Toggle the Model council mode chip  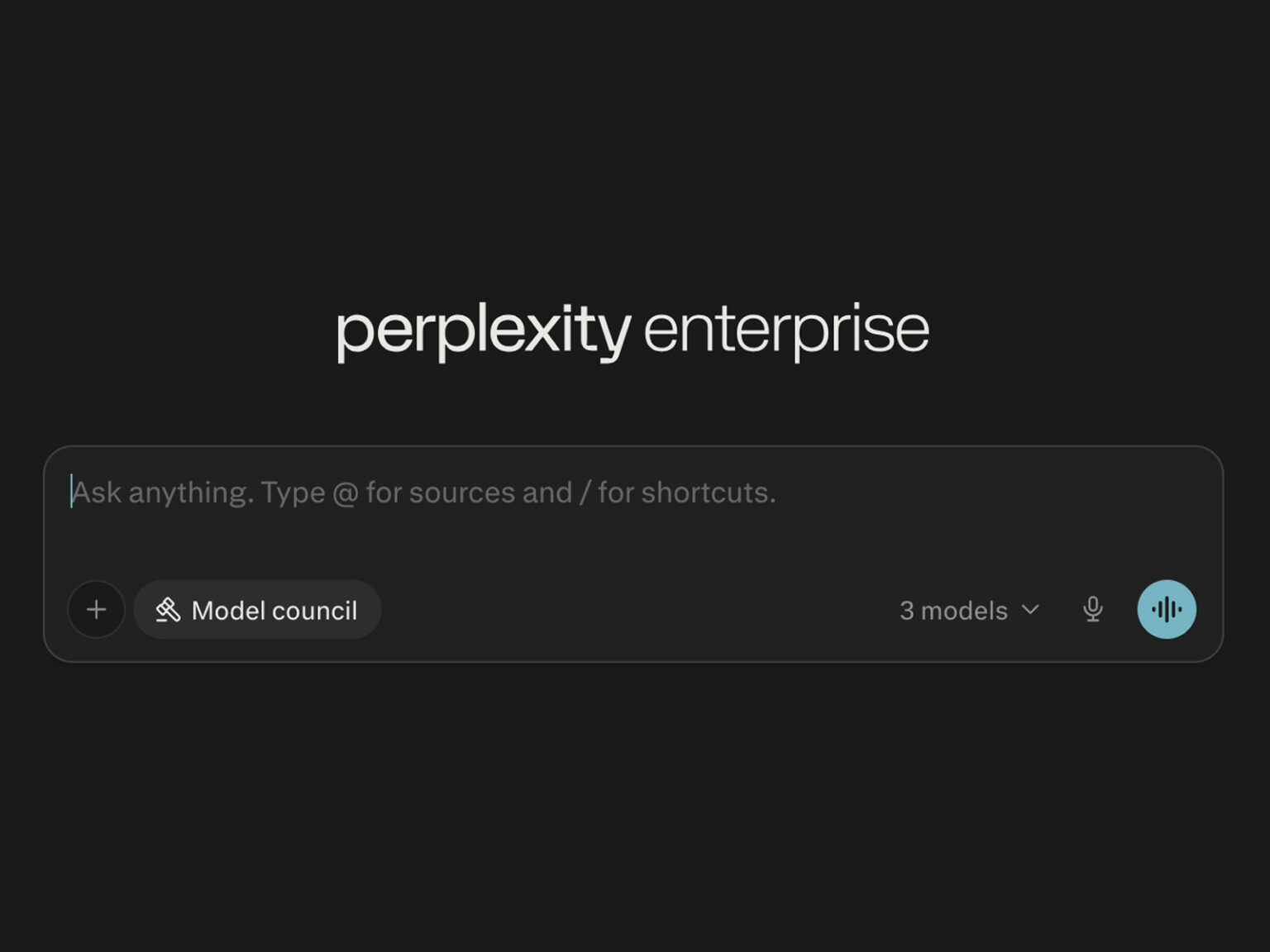point(257,610)
